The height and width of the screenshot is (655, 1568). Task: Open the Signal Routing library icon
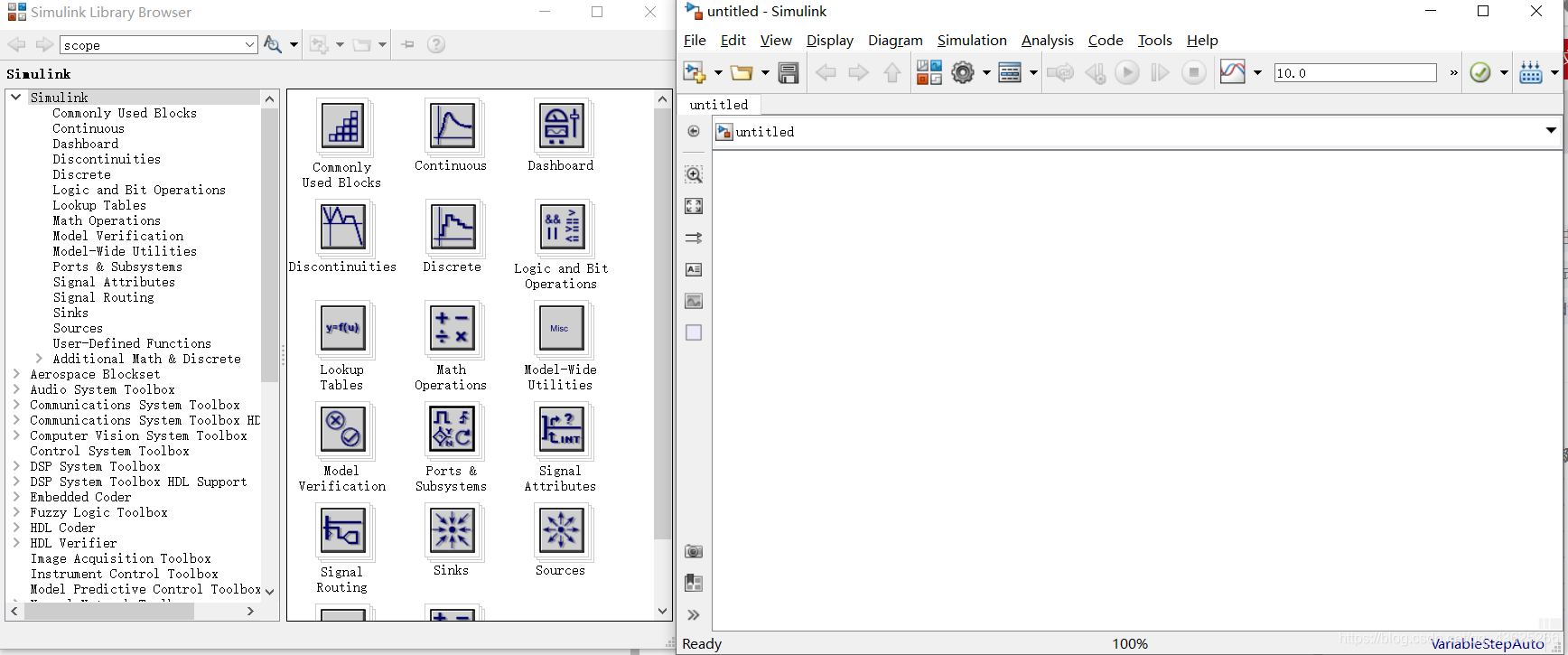[x=343, y=531]
